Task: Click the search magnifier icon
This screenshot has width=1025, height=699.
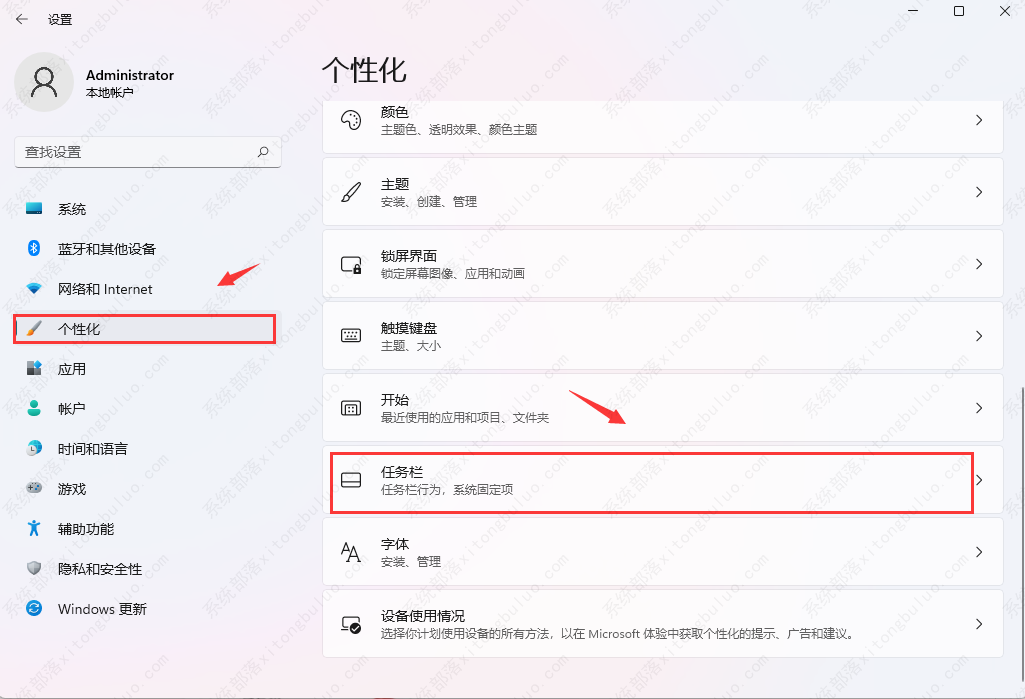Action: point(263,152)
